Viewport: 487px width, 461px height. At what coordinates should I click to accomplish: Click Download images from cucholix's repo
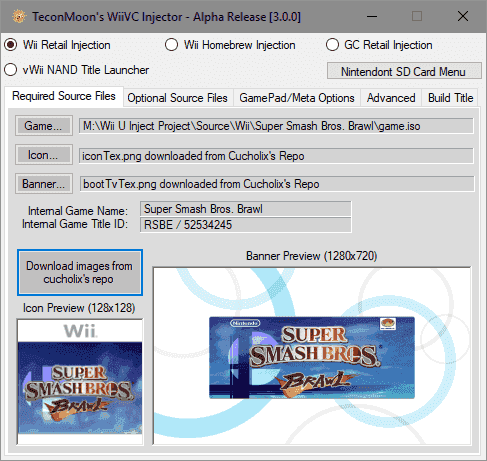[80, 273]
